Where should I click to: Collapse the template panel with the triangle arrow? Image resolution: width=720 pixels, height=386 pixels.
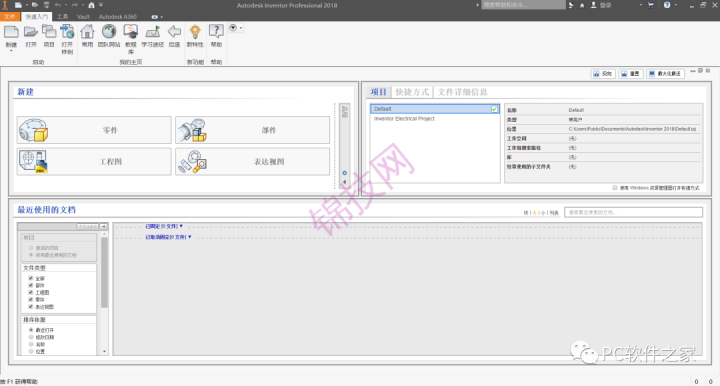tap(344, 182)
